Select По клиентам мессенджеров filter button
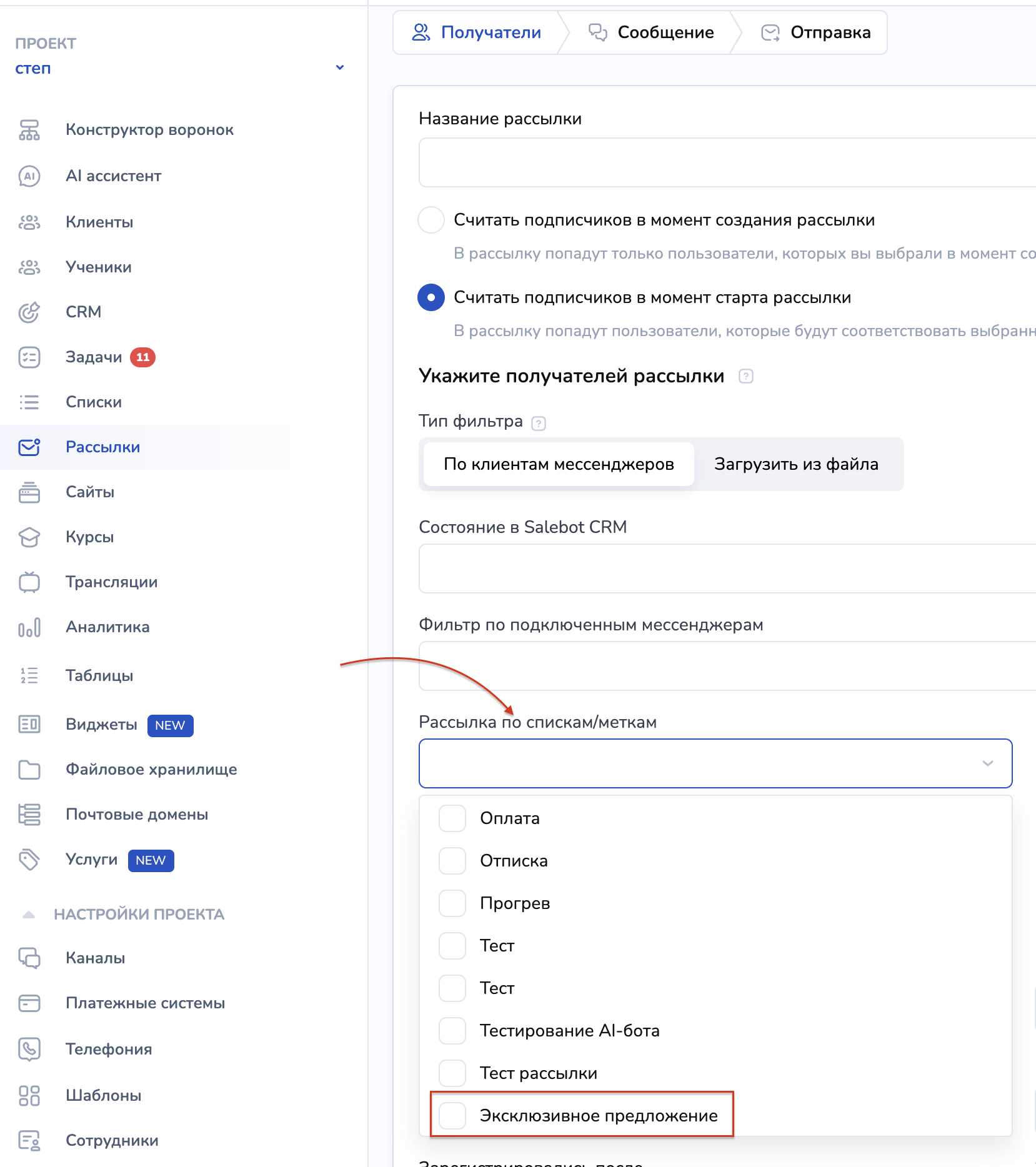The height and width of the screenshot is (1167, 1036). 559,464
